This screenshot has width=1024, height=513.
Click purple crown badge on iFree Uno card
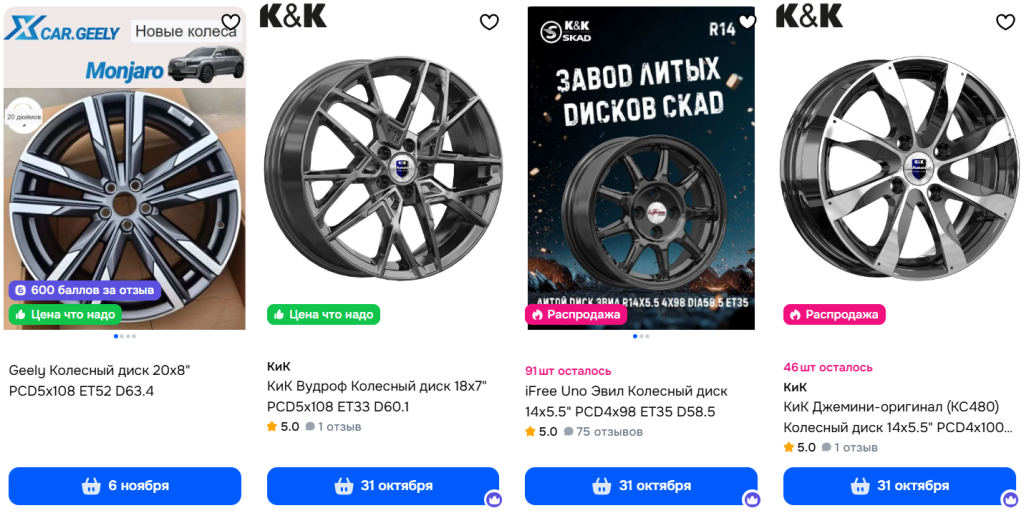751,499
